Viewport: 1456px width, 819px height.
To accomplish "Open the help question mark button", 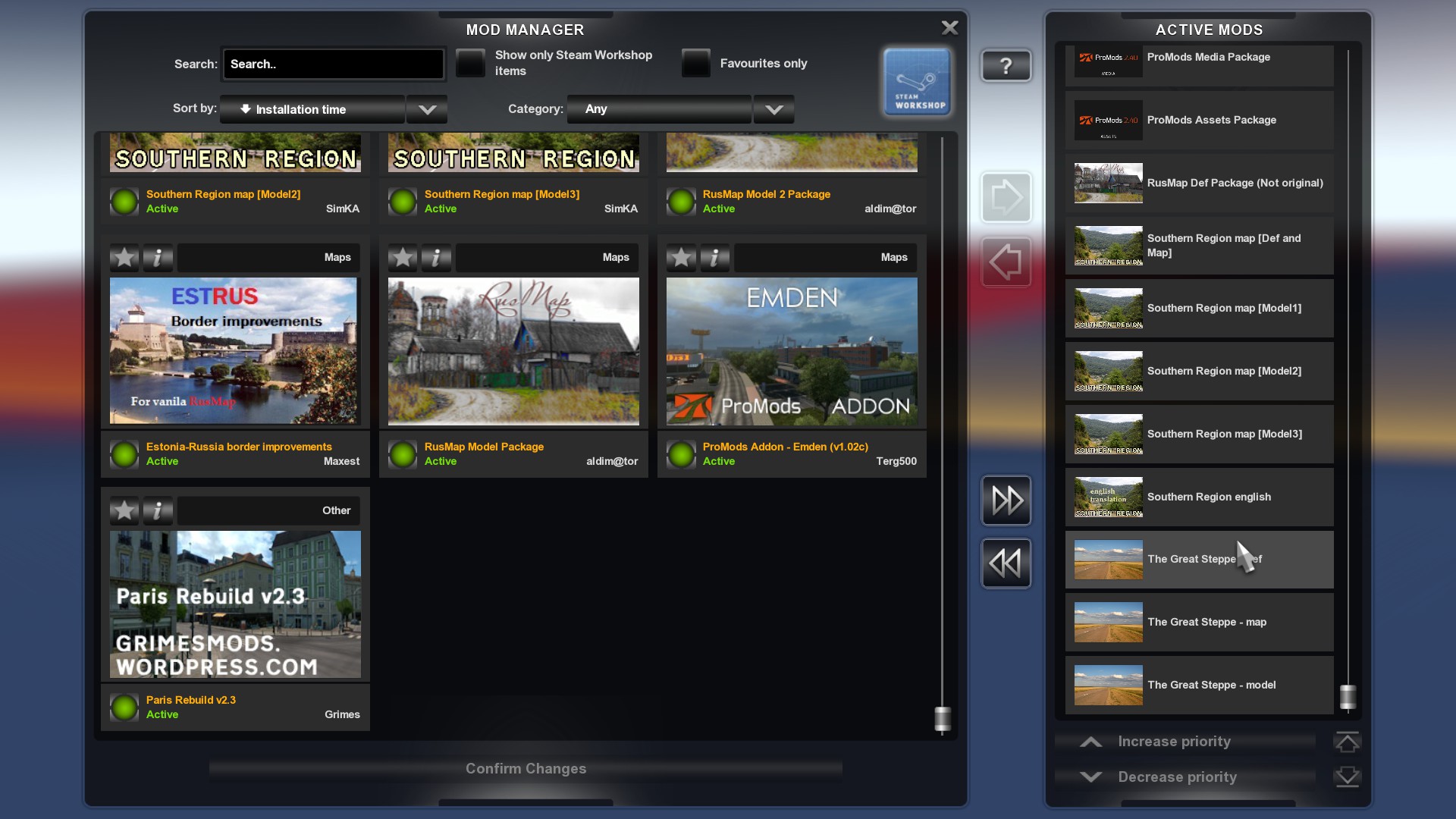I will [x=1006, y=66].
